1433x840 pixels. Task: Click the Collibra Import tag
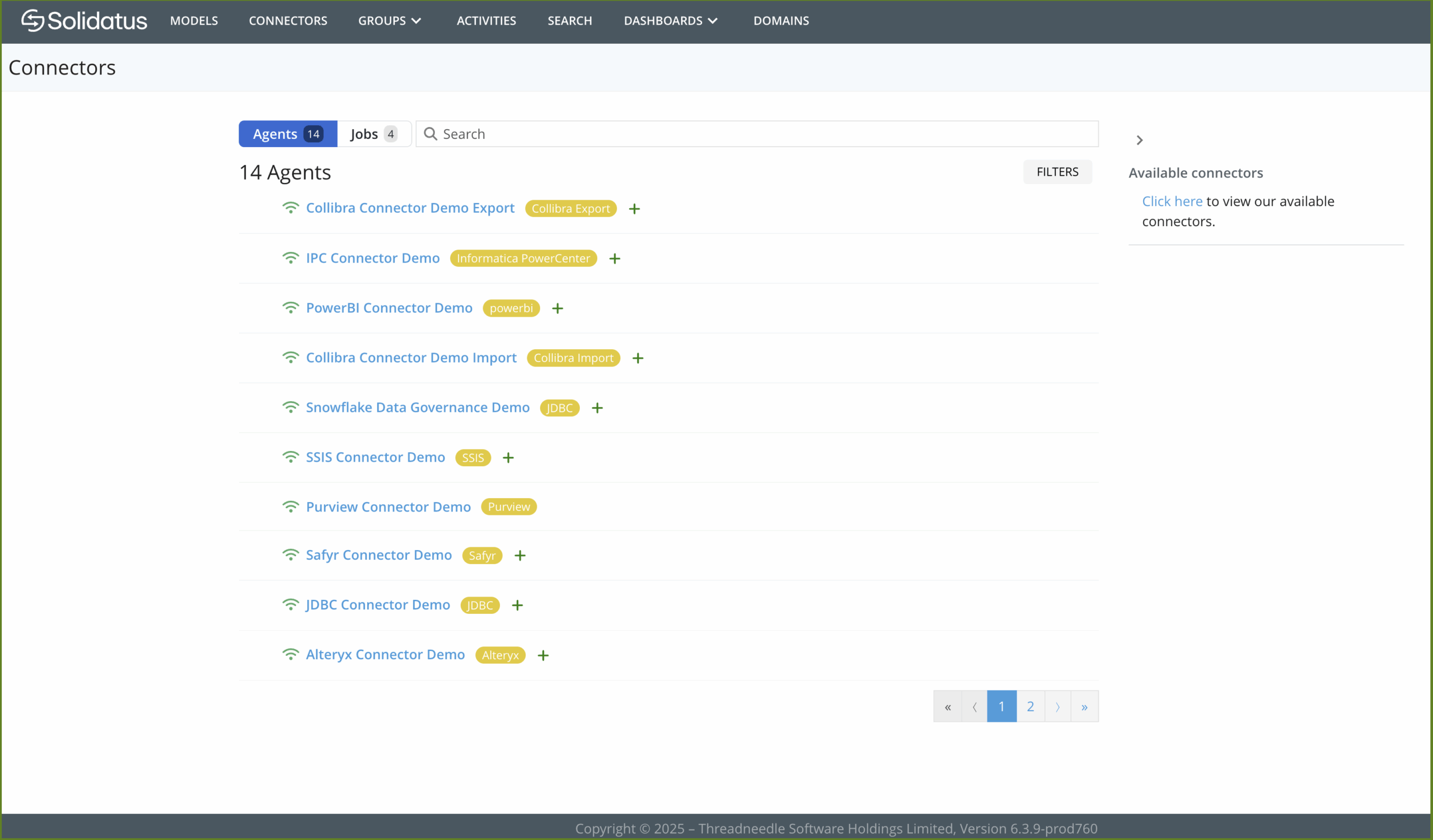tap(574, 358)
